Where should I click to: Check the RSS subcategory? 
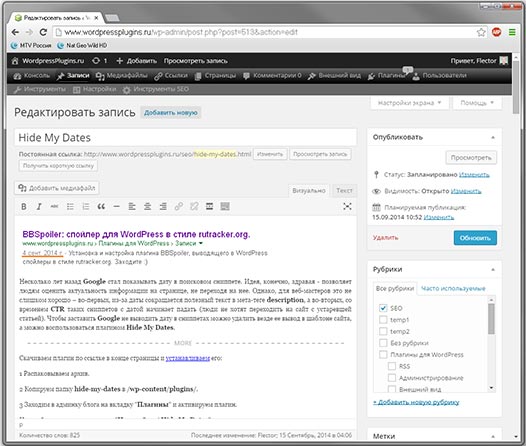(391, 366)
